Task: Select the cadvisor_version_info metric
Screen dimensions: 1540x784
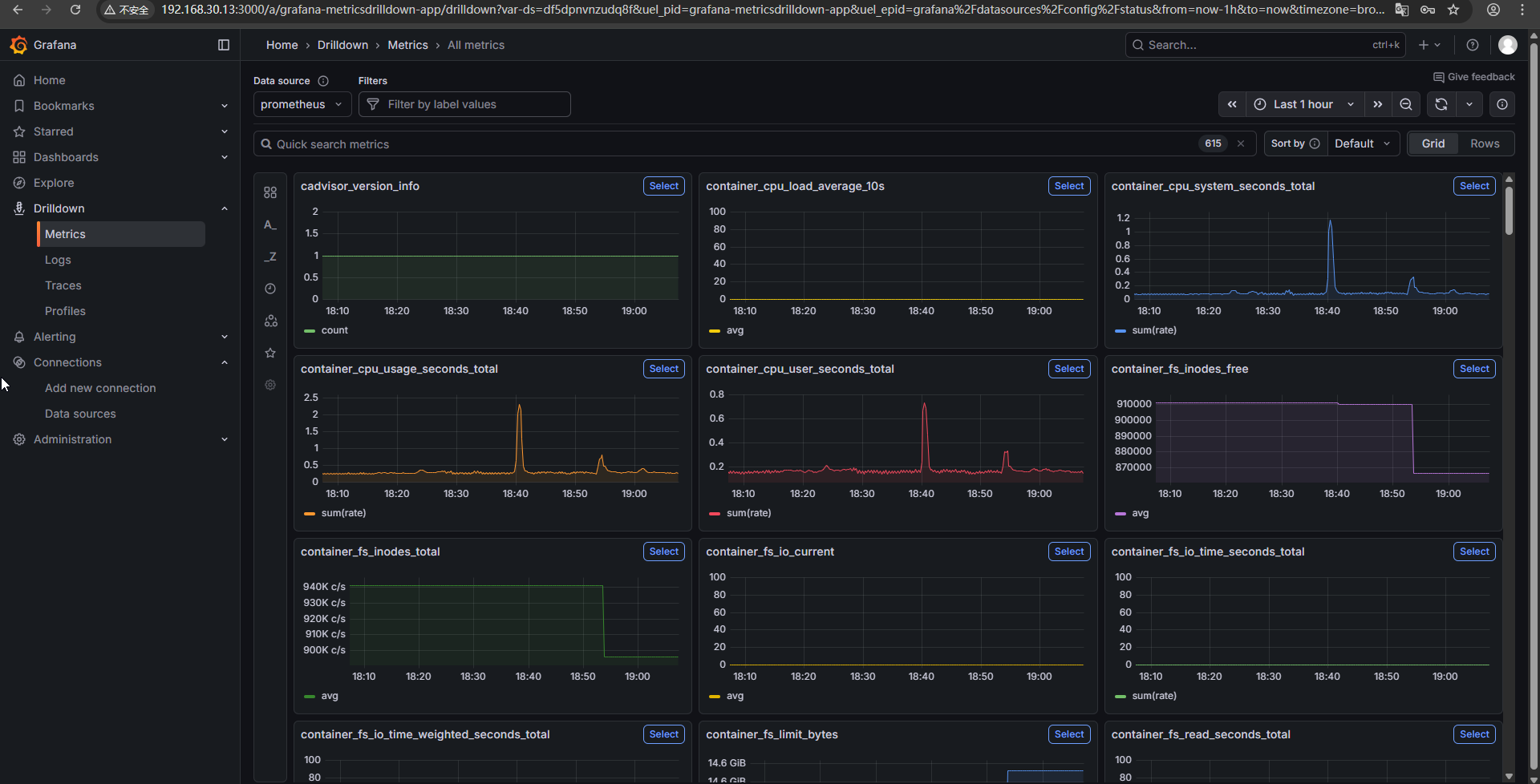Action: 664,186
